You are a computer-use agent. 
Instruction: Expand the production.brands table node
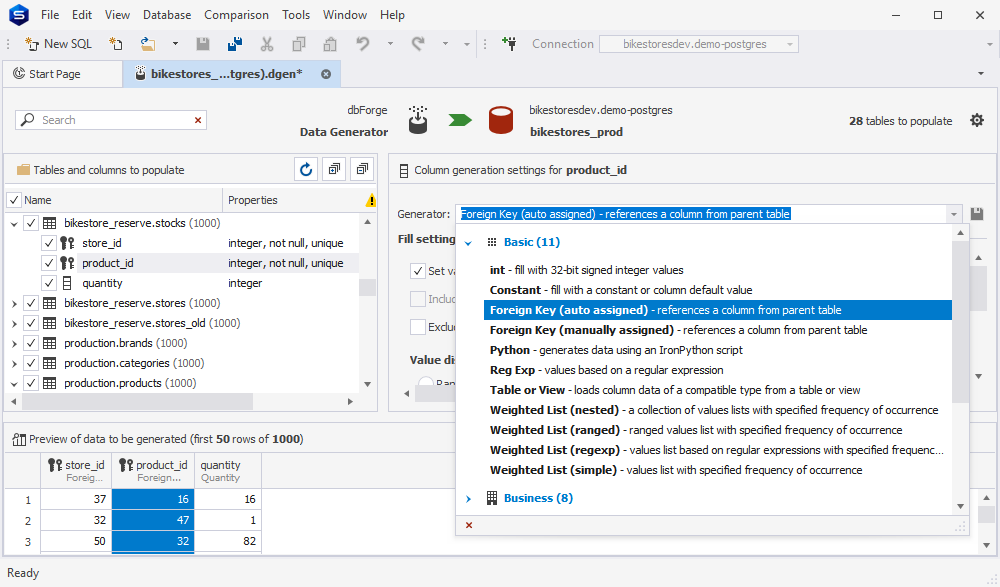(14, 343)
